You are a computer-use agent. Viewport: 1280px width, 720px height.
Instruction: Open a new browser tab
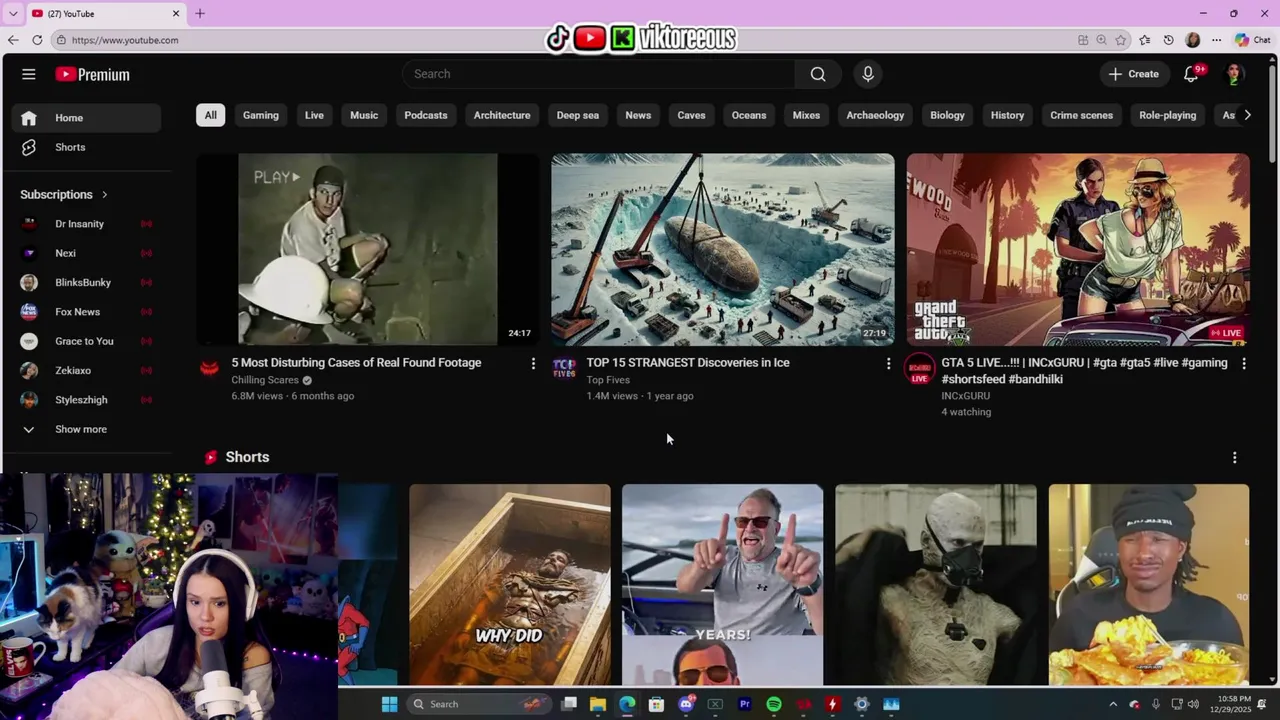pos(200,13)
